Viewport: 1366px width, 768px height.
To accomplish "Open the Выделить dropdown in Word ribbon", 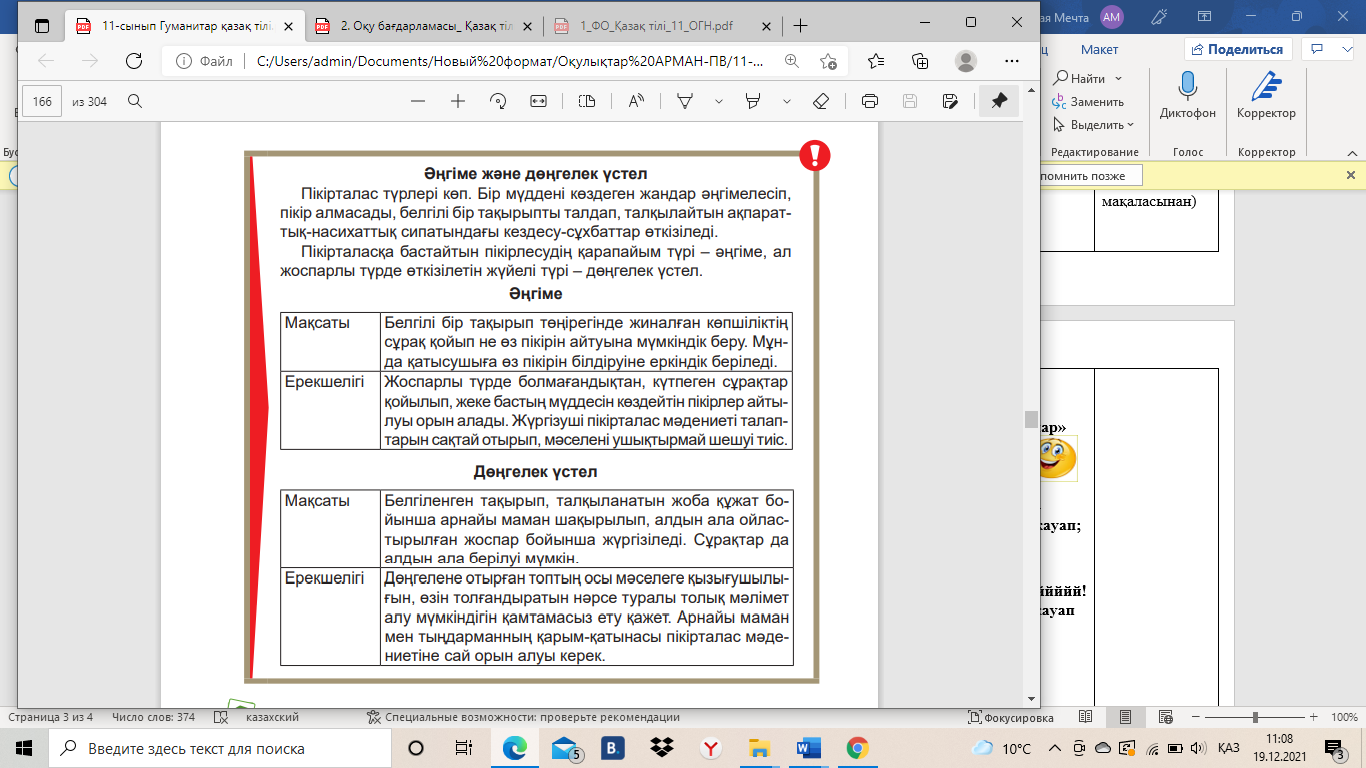I will click(x=1097, y=125).
